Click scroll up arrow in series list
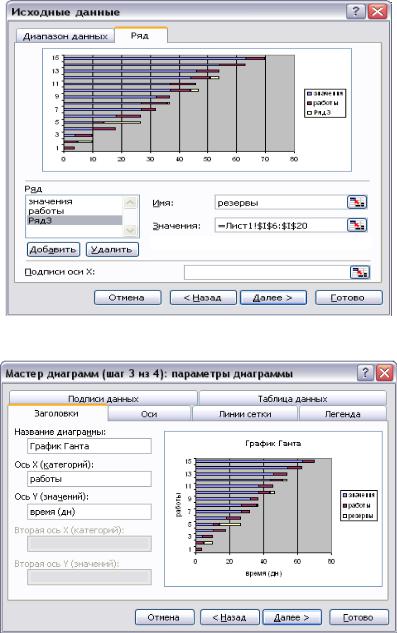The image size is (397, 633). (x=130, y=203)
